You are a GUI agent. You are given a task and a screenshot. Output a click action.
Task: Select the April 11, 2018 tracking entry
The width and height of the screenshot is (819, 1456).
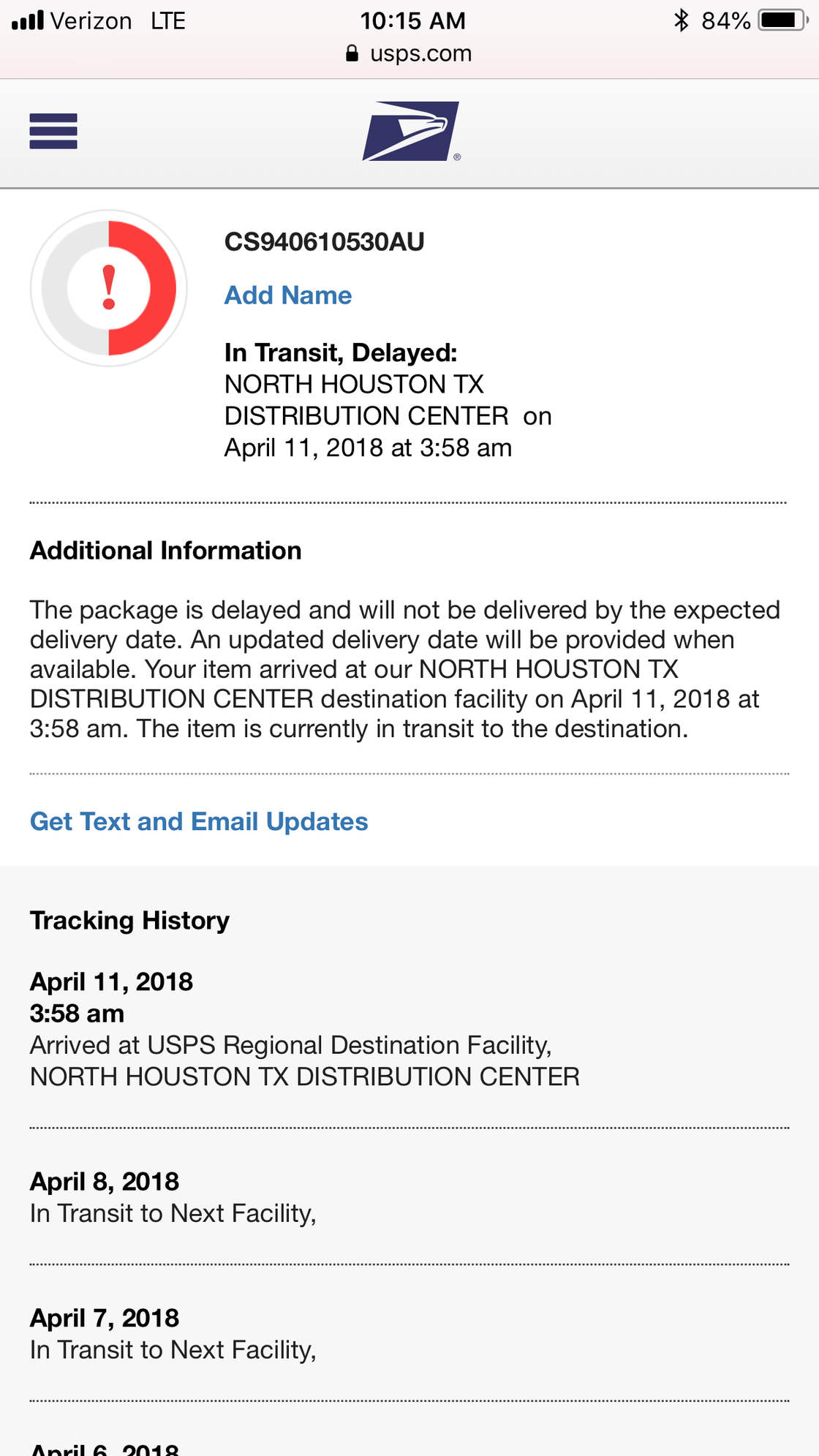(x=304, y=1030)
